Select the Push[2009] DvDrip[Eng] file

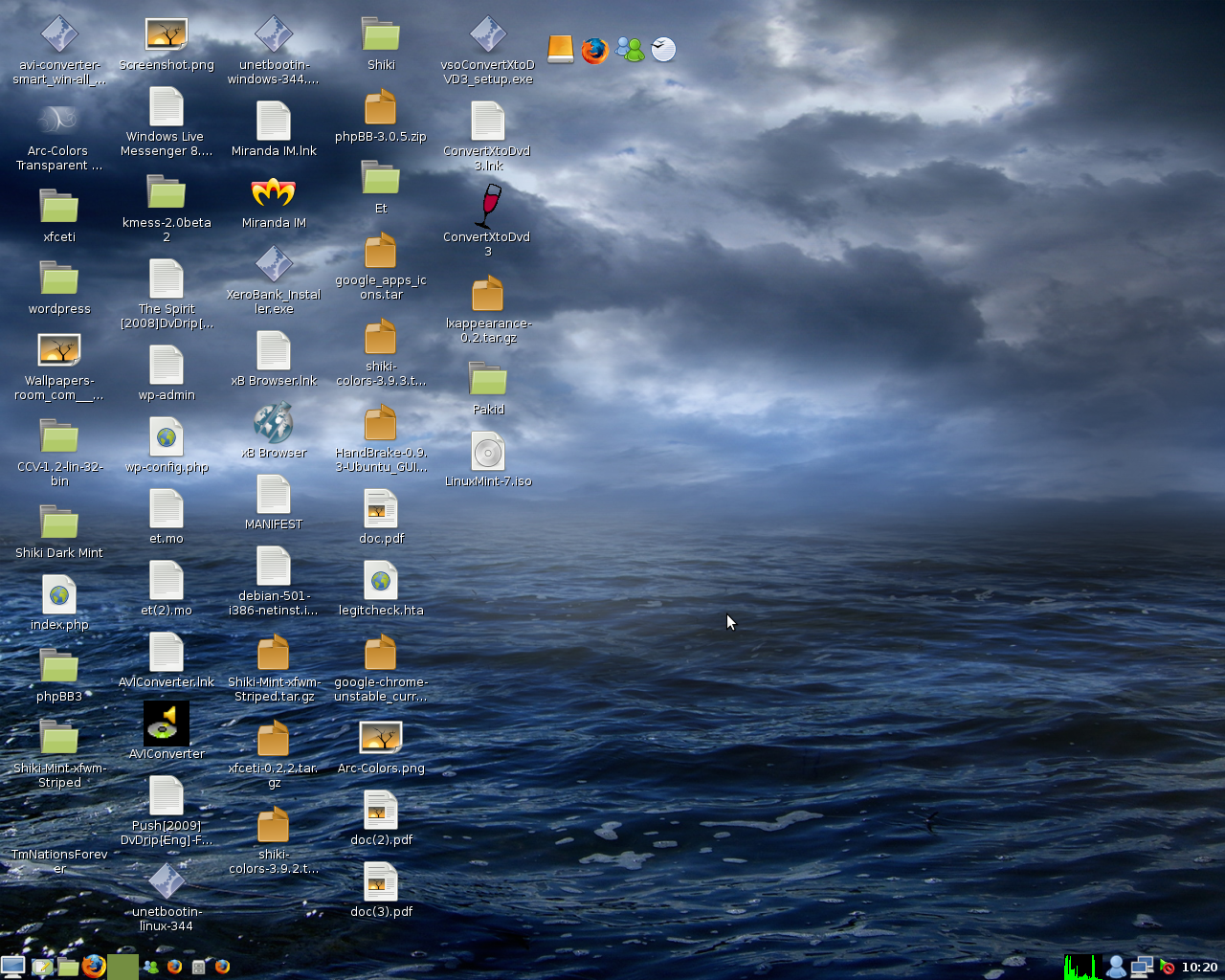[167, 795]
